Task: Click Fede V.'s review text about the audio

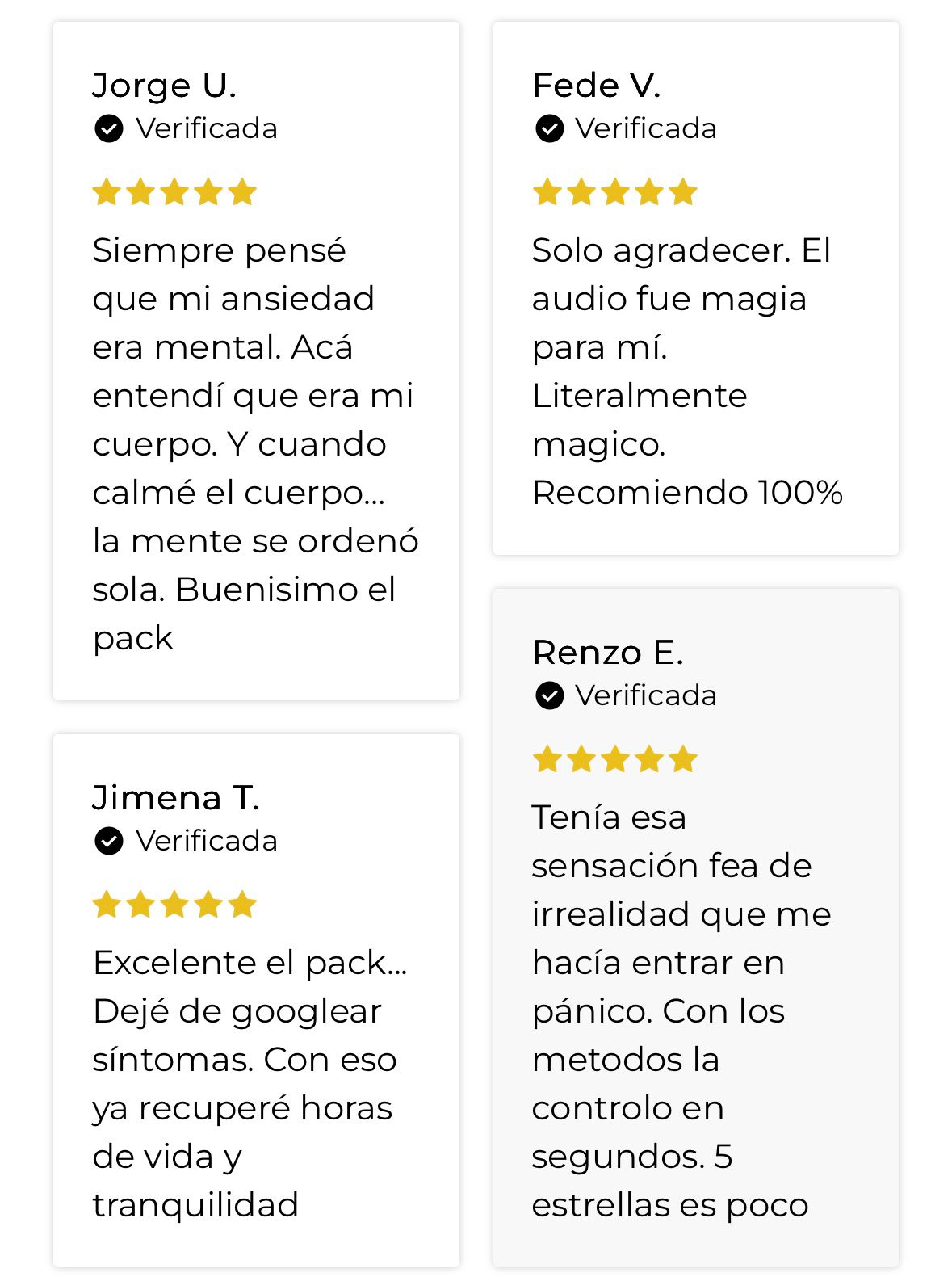Action: click(686, 372)
